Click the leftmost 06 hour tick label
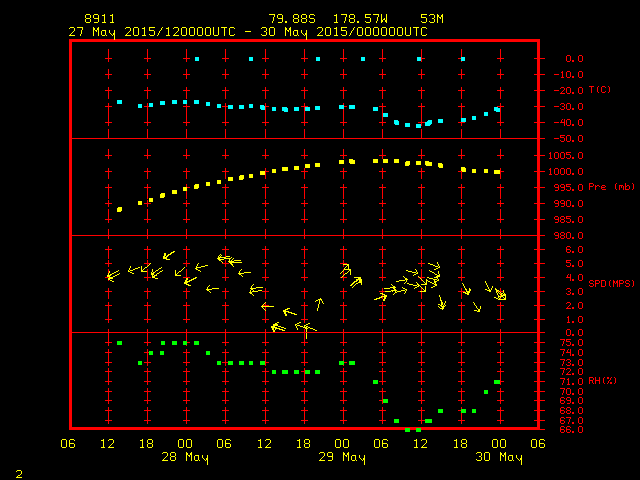The image size is (640, 480). click(x=69, y=444)
